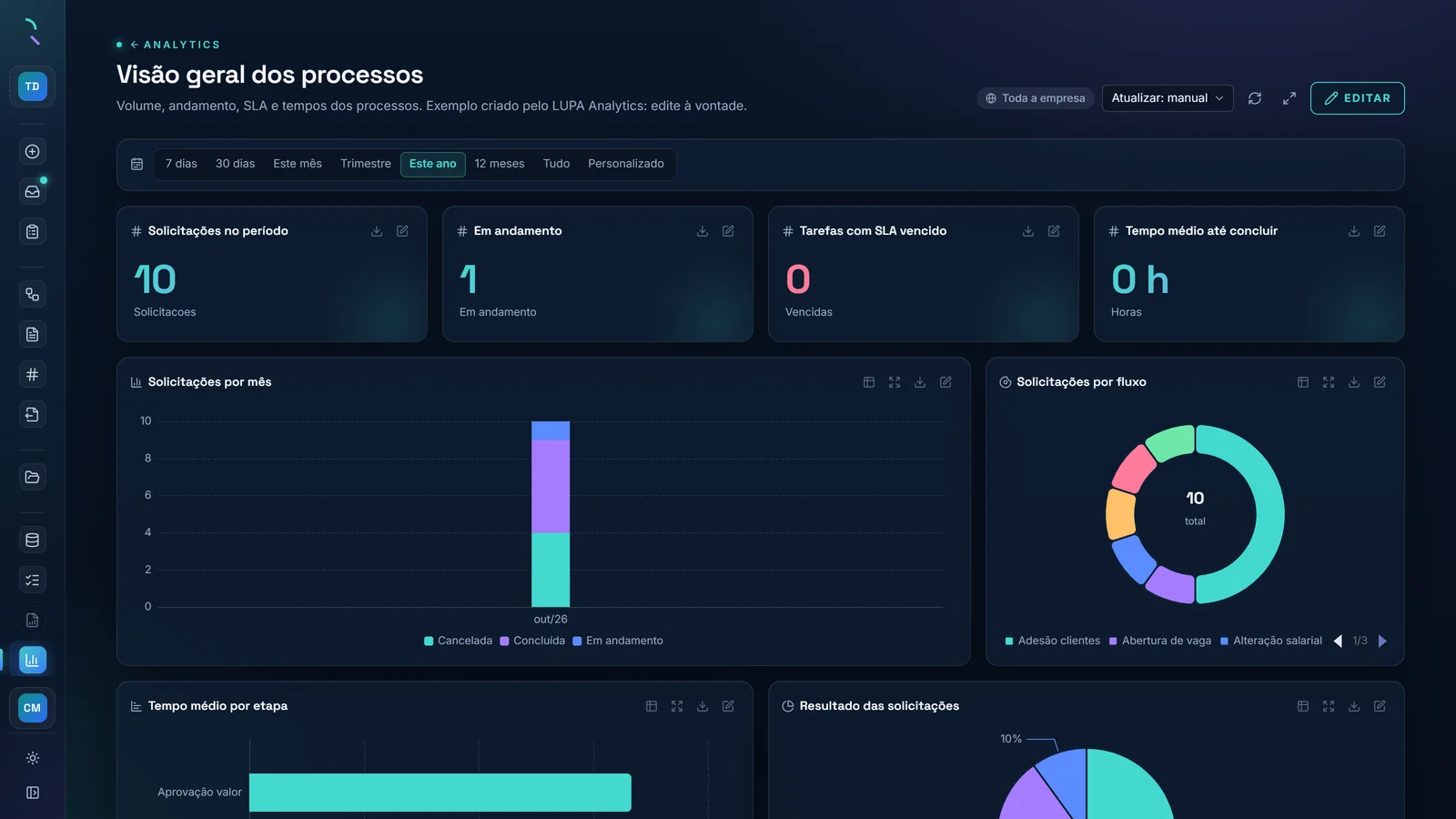Image resolution: width=1456 pixels, height=819 pixels.
Task: Show table view for Solicitações por fluxo
Action: pos(1303,382)
